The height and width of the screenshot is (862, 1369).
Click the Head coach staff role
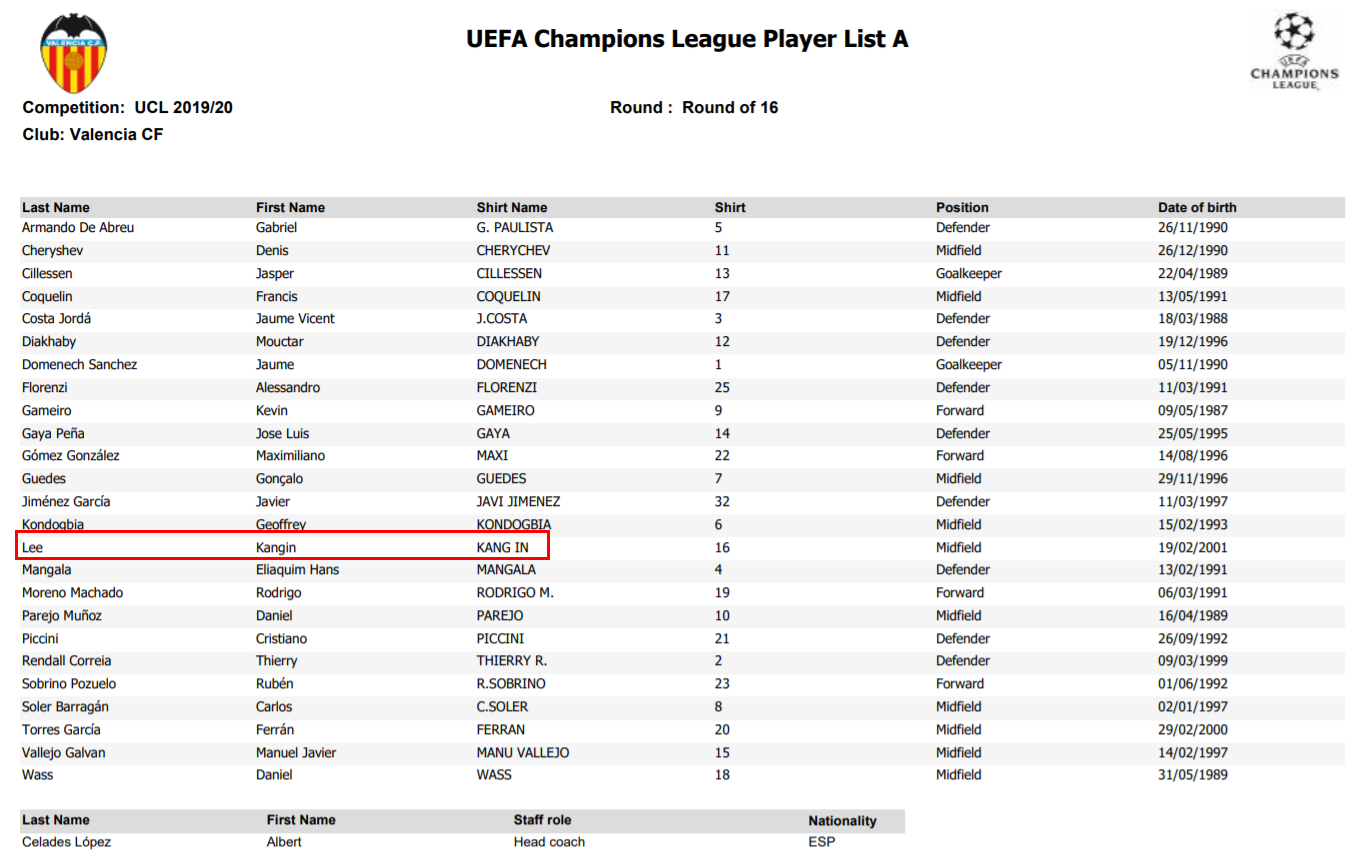pos(549,842)
